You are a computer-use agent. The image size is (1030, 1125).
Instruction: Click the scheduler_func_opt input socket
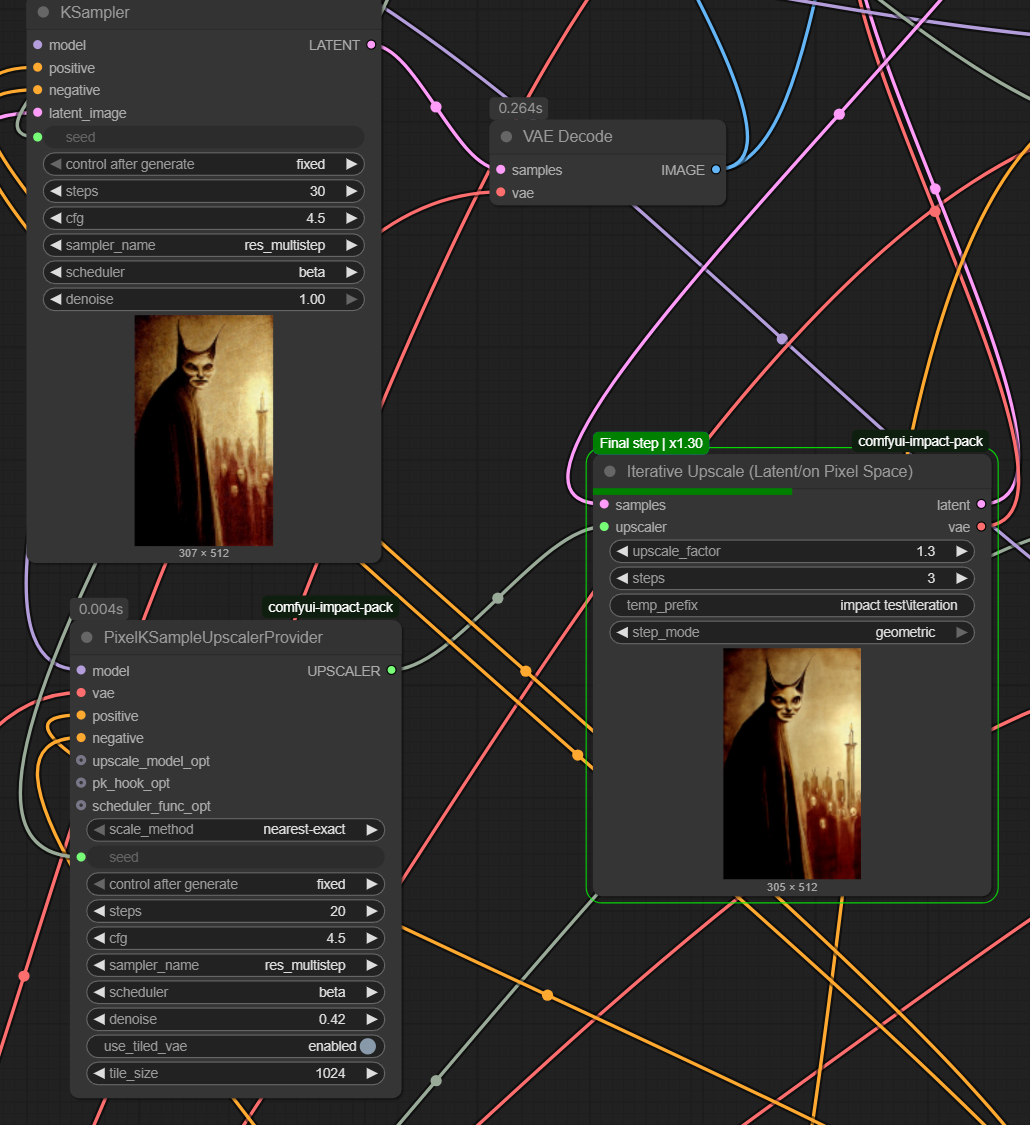81,806
